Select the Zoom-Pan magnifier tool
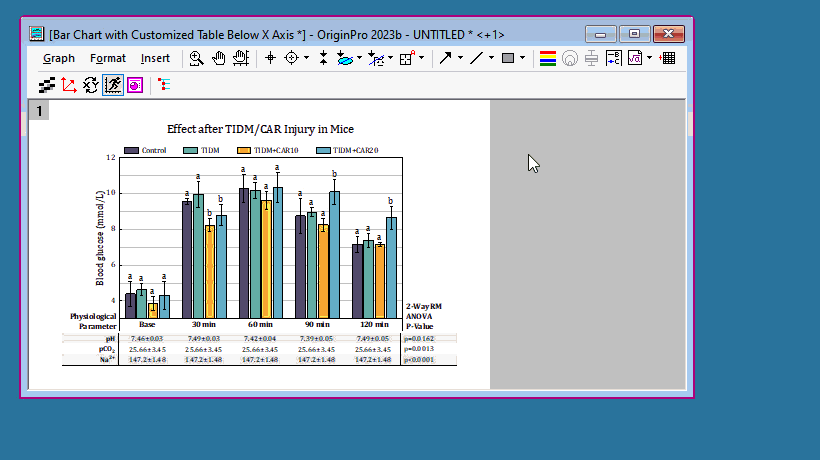Viewport: 820px width, 460px height. tap(197, 58)
